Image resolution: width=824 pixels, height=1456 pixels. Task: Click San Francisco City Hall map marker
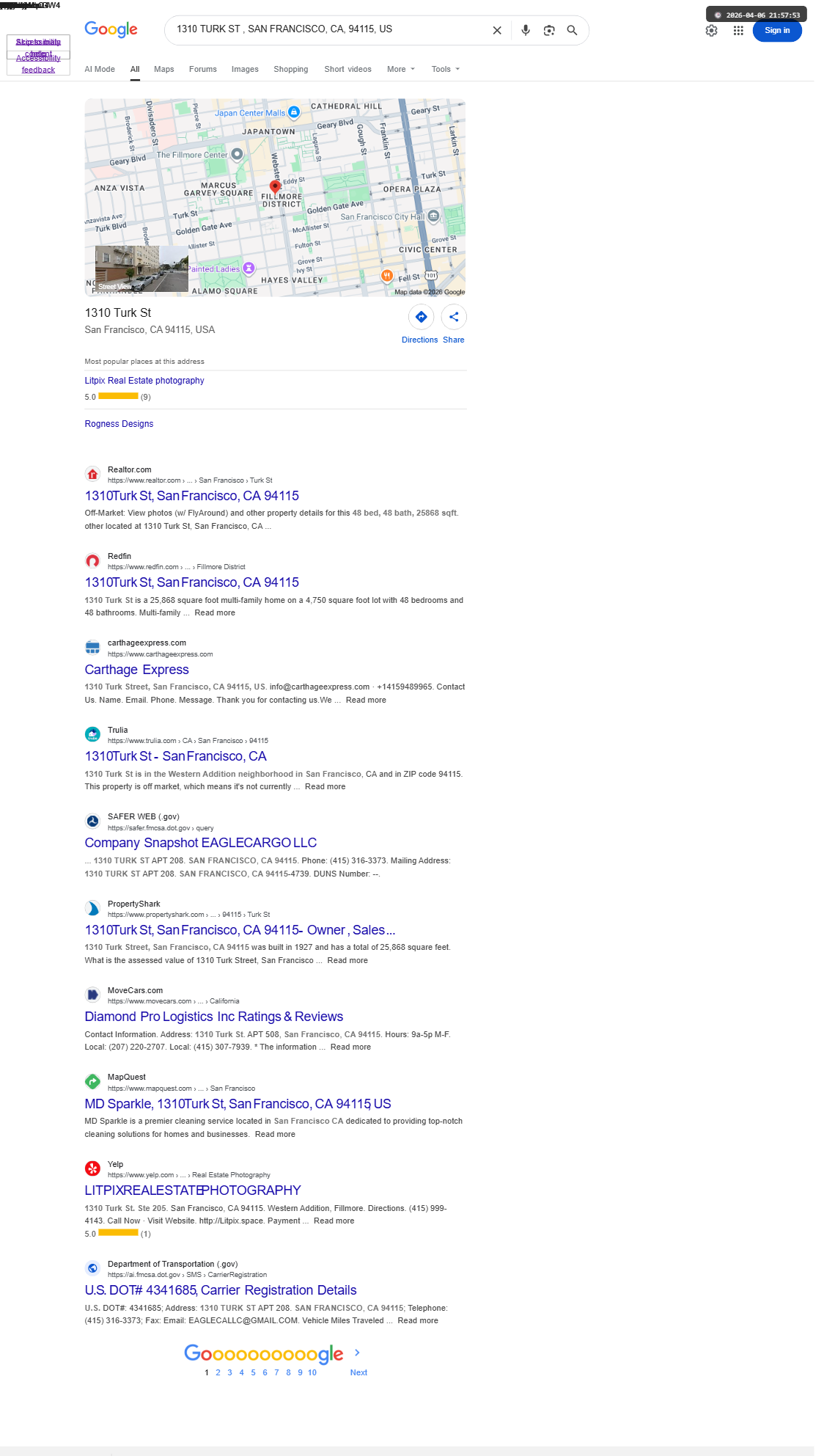coord(433,216)
